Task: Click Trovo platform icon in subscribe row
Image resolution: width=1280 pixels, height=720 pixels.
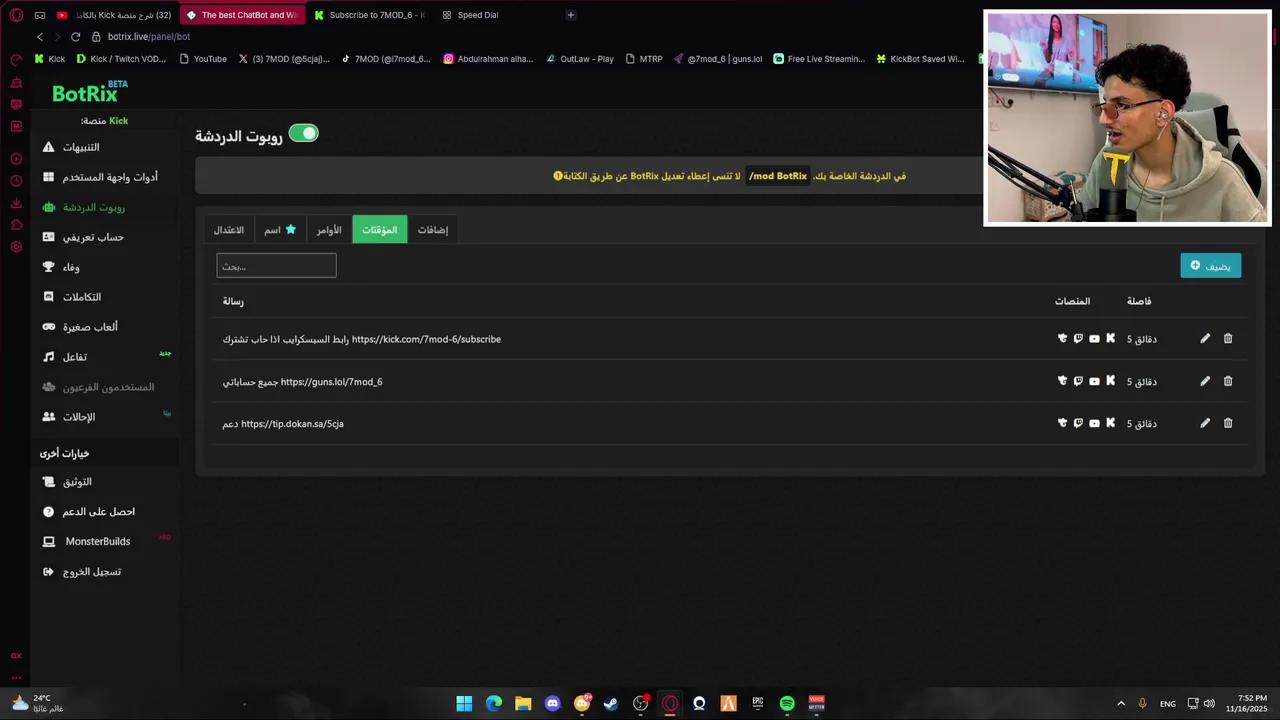Action: pyautogui.click(x=1062, y=339)
